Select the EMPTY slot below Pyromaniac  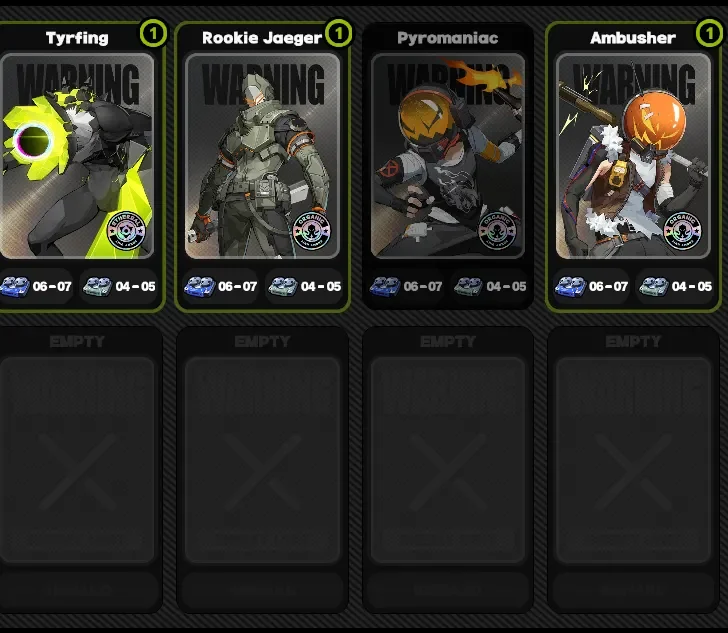pos(448,469)
